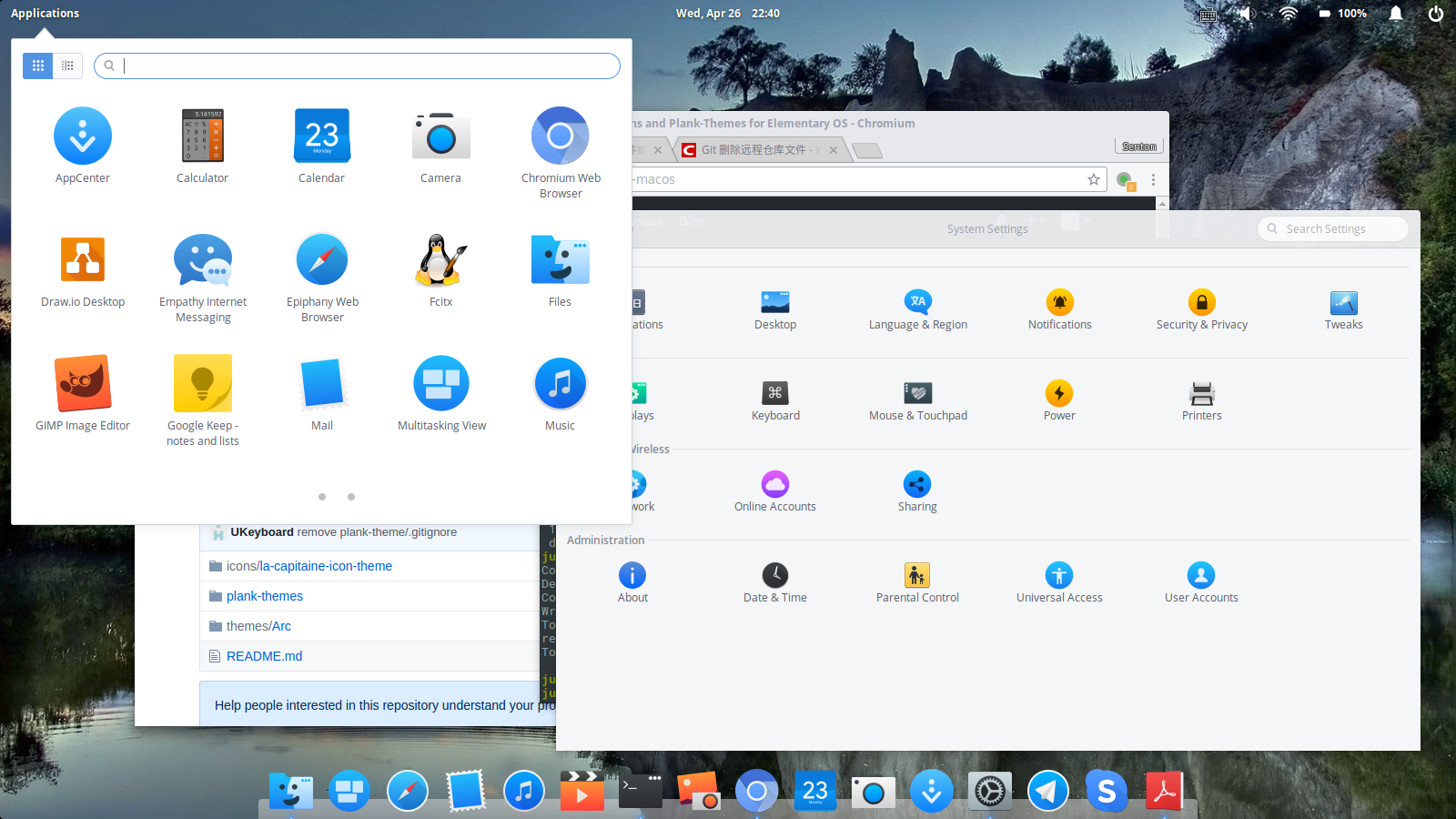The width and height of the screenshot is (1456, 819).
Task: Open System Settings gear in dock
Action: pyautogui.click(x=990, y=791)
